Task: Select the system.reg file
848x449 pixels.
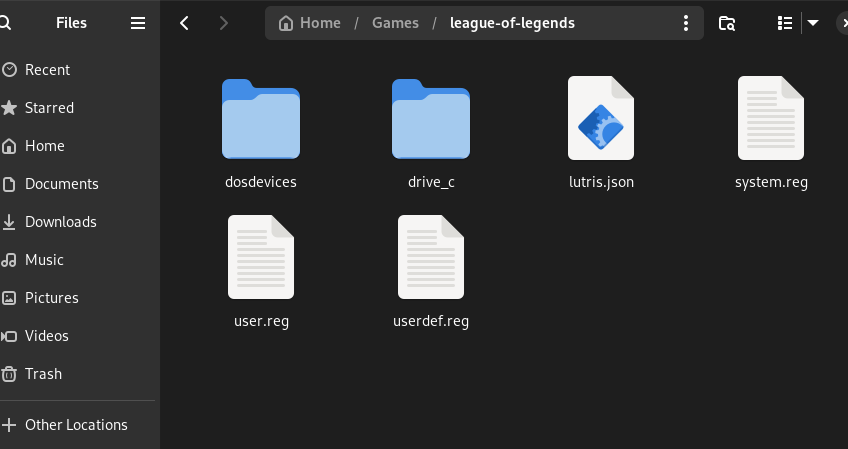Action: pyautogui.click(x=770, y=120)
